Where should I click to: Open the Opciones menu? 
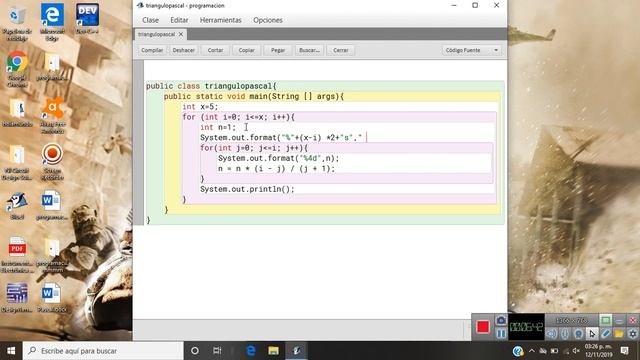[268, 20]
